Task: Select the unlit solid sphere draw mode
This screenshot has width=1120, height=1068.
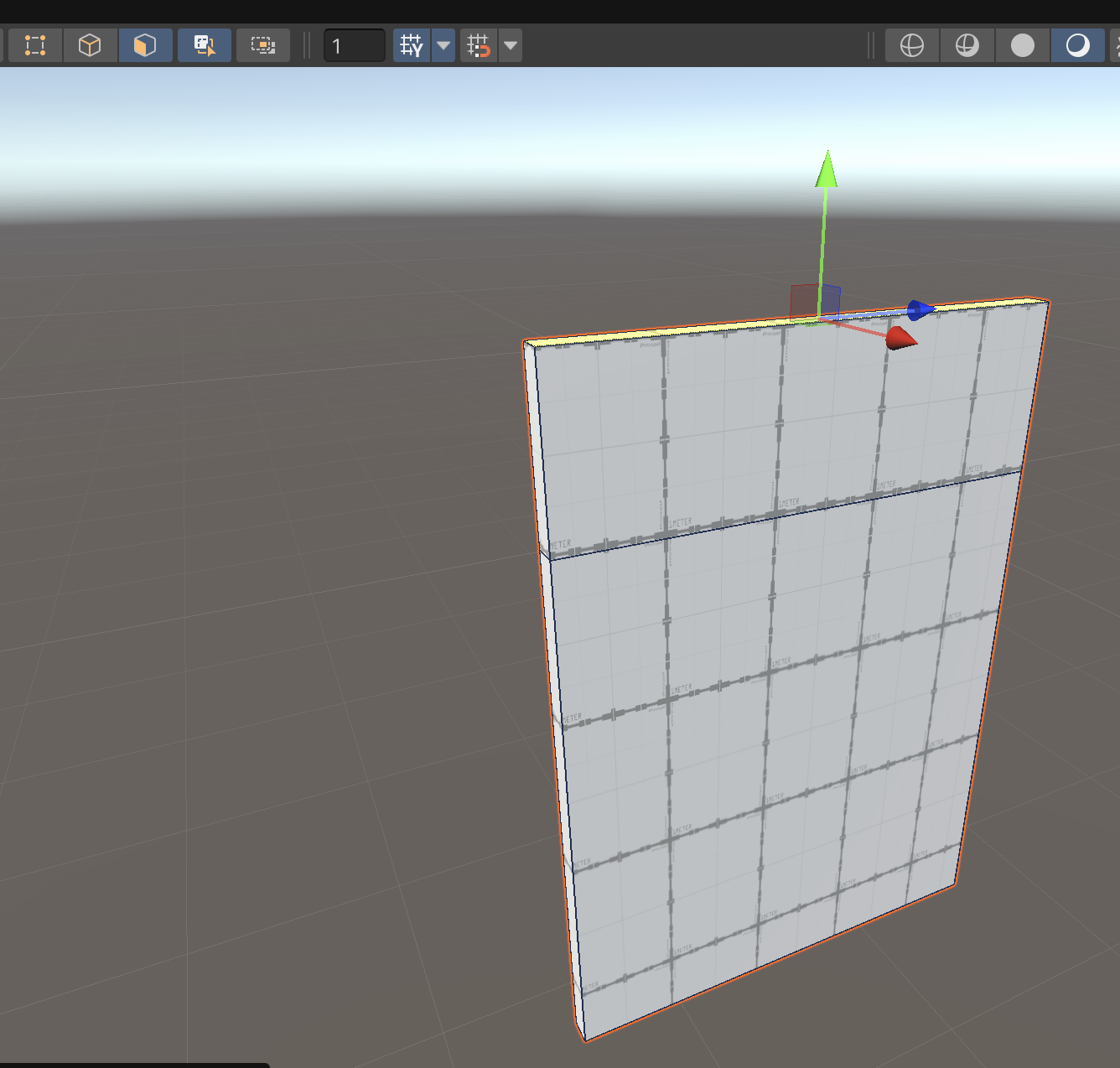Action: pos(1023,45)
